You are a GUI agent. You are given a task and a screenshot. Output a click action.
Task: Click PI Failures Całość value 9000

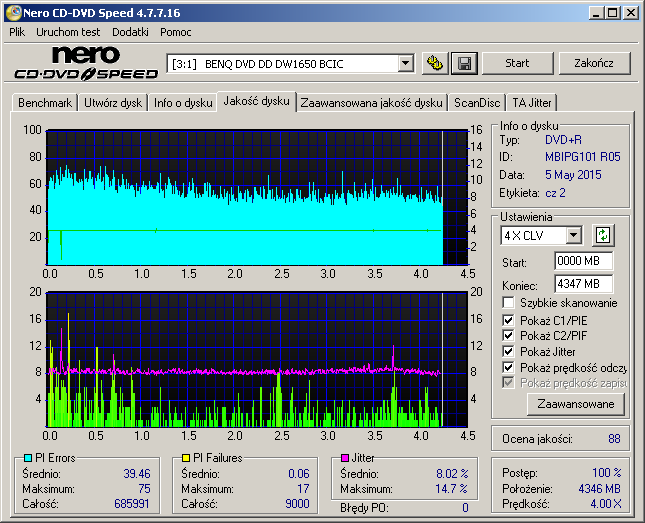297,504
